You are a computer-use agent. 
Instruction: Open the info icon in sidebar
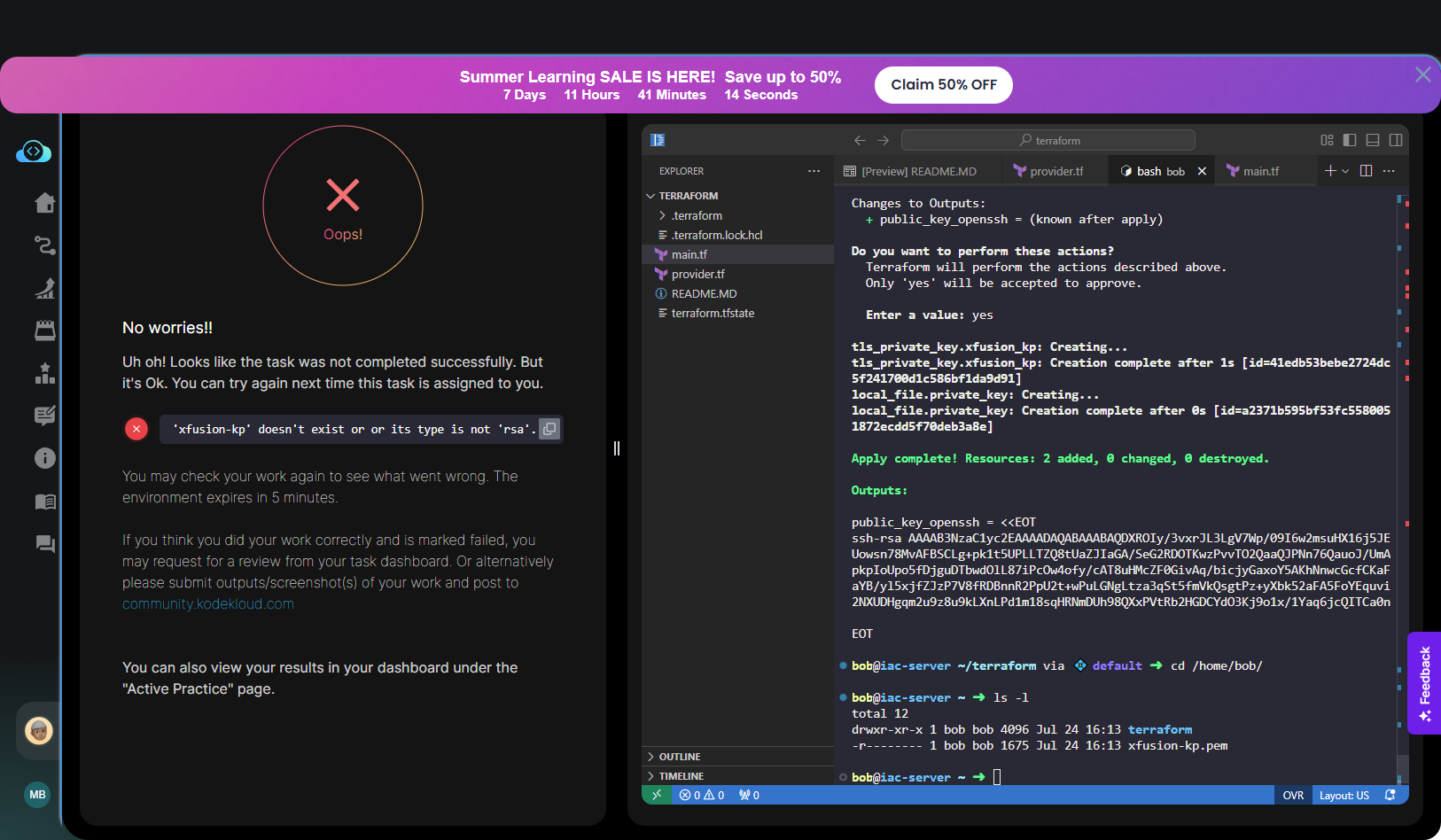[x=45, y=458]
